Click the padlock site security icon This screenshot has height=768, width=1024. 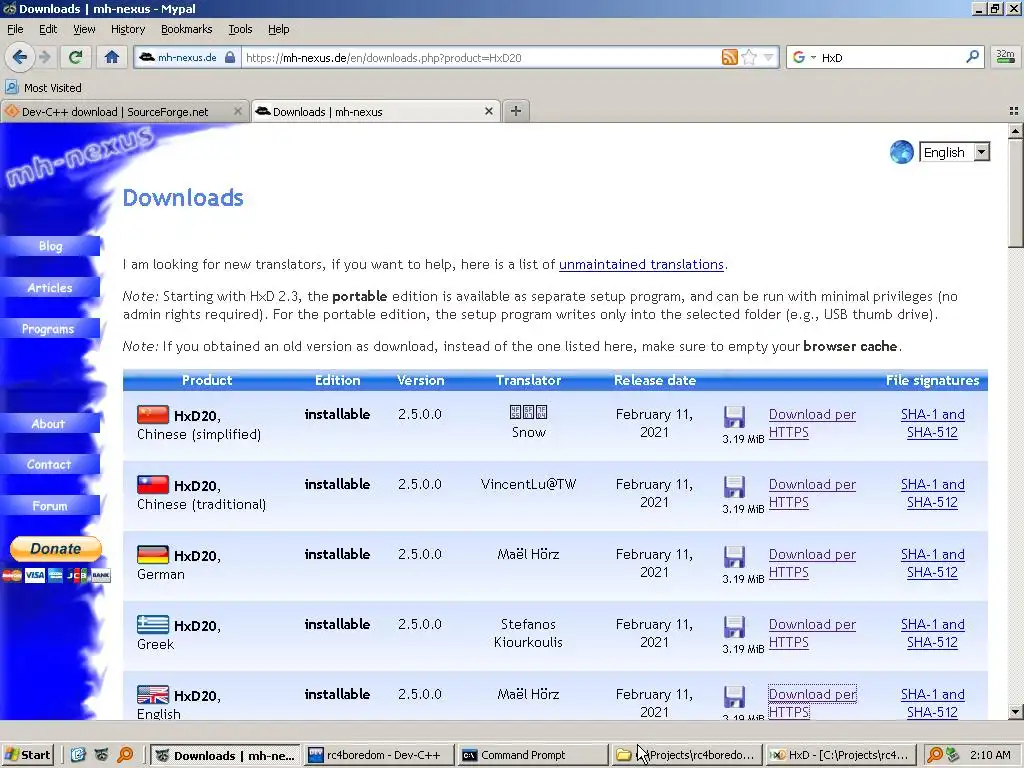pyautogui.click(x=230, y=57)
